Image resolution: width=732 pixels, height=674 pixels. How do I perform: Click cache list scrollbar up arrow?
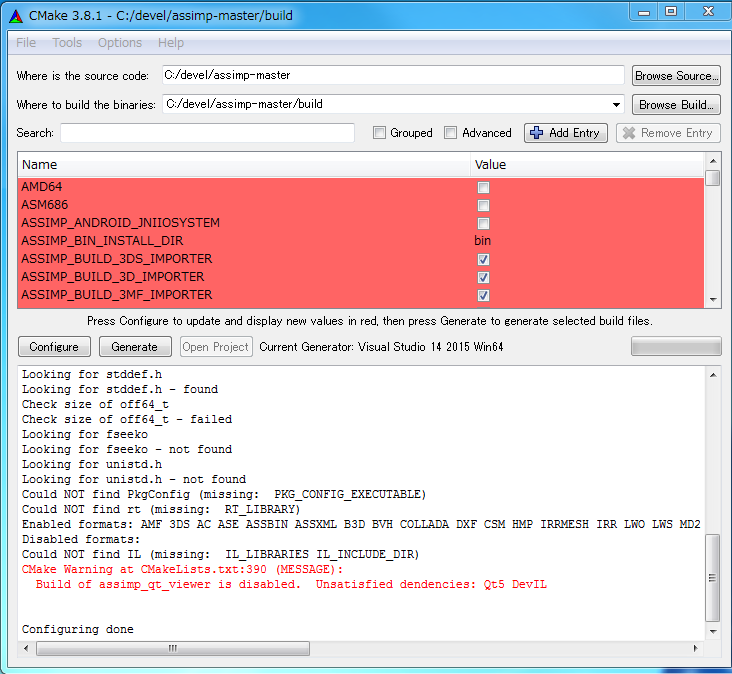pos(713,161)
